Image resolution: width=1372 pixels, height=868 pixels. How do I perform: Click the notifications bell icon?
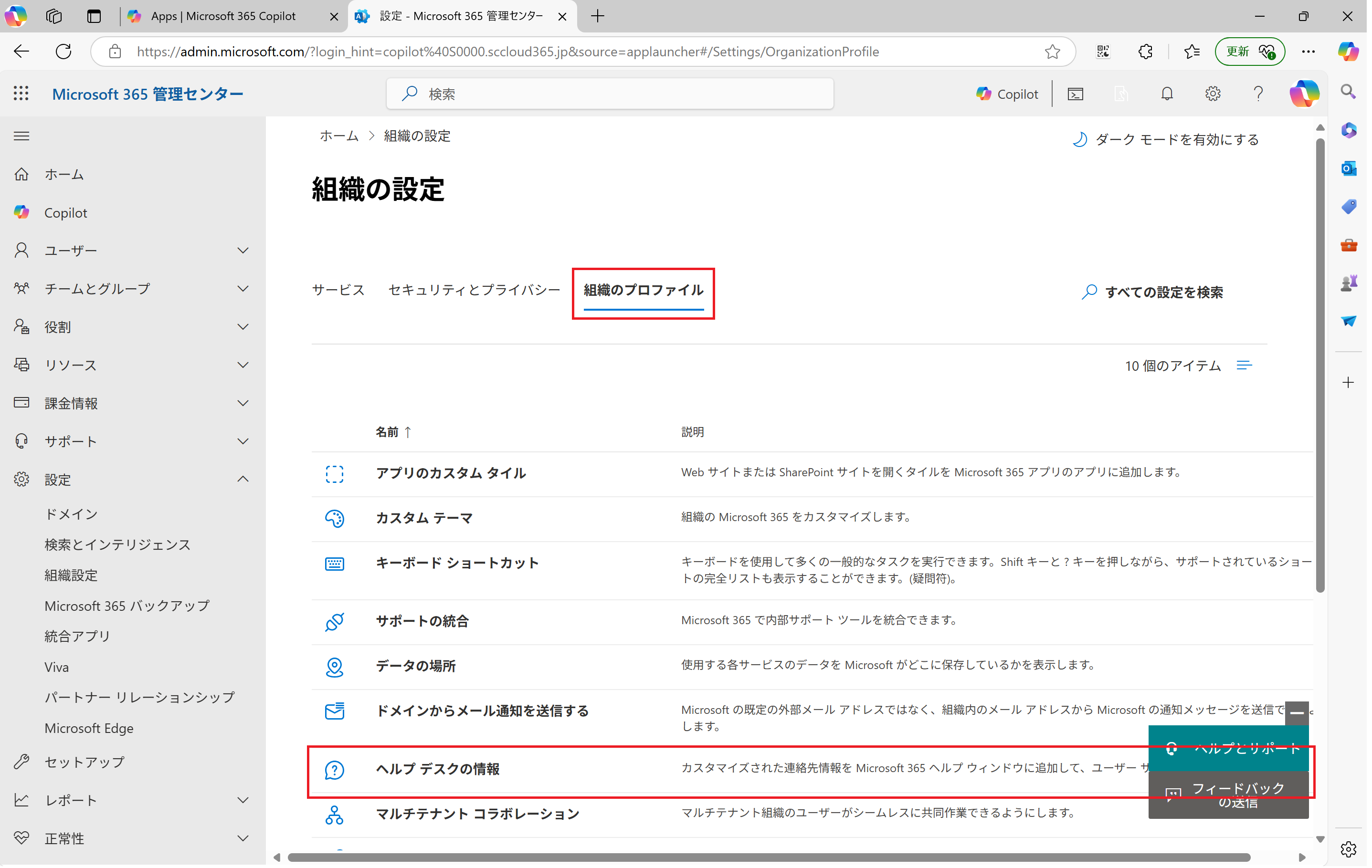coord(1166,94)
